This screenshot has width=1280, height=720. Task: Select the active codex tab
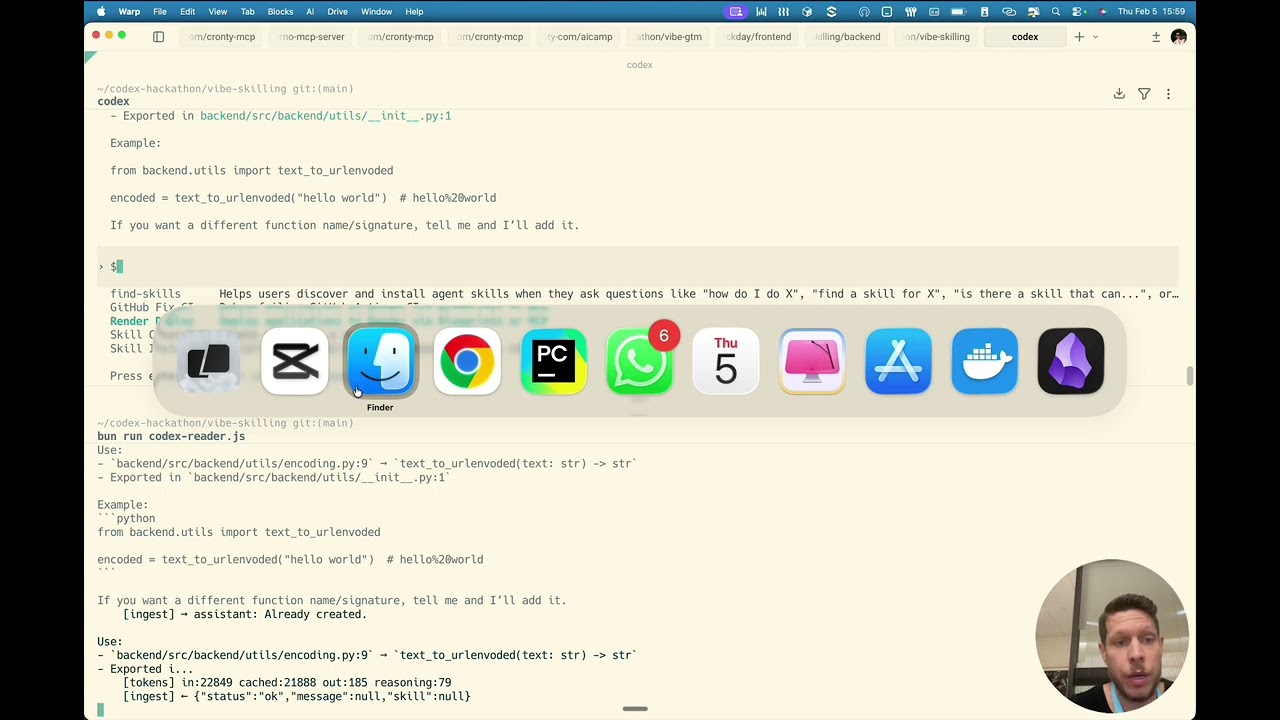pos(1025,37)
